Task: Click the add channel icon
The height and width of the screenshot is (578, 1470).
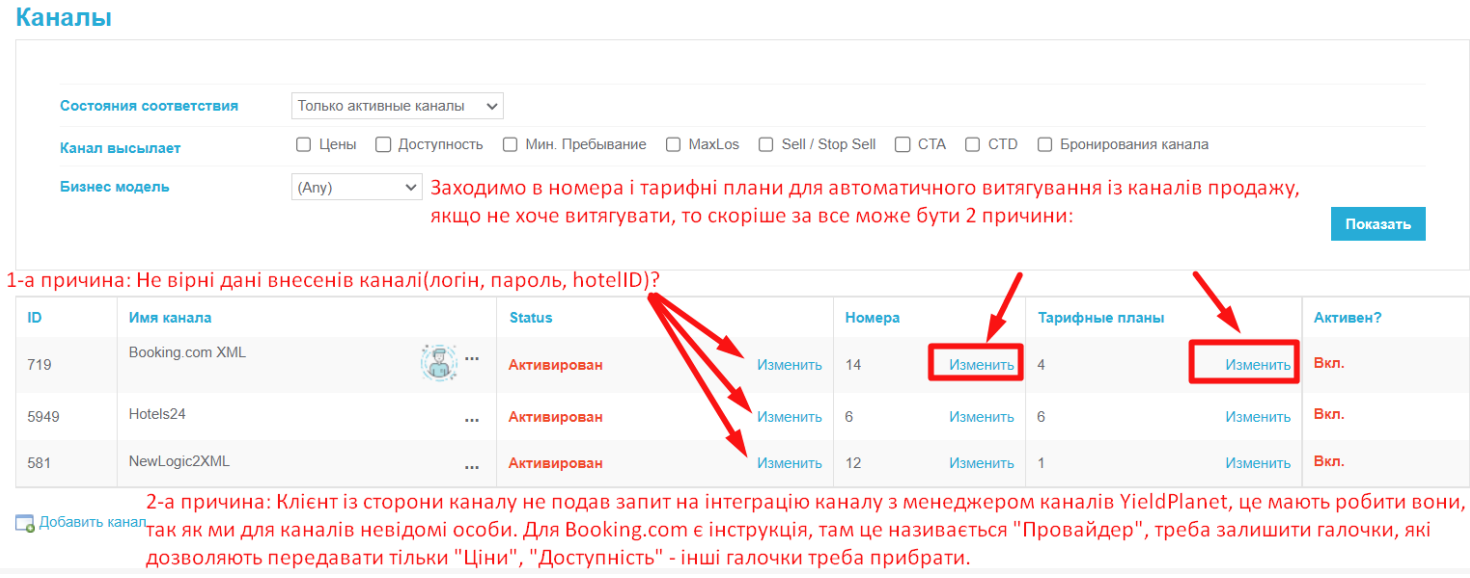Action: [x=25, y=523]
